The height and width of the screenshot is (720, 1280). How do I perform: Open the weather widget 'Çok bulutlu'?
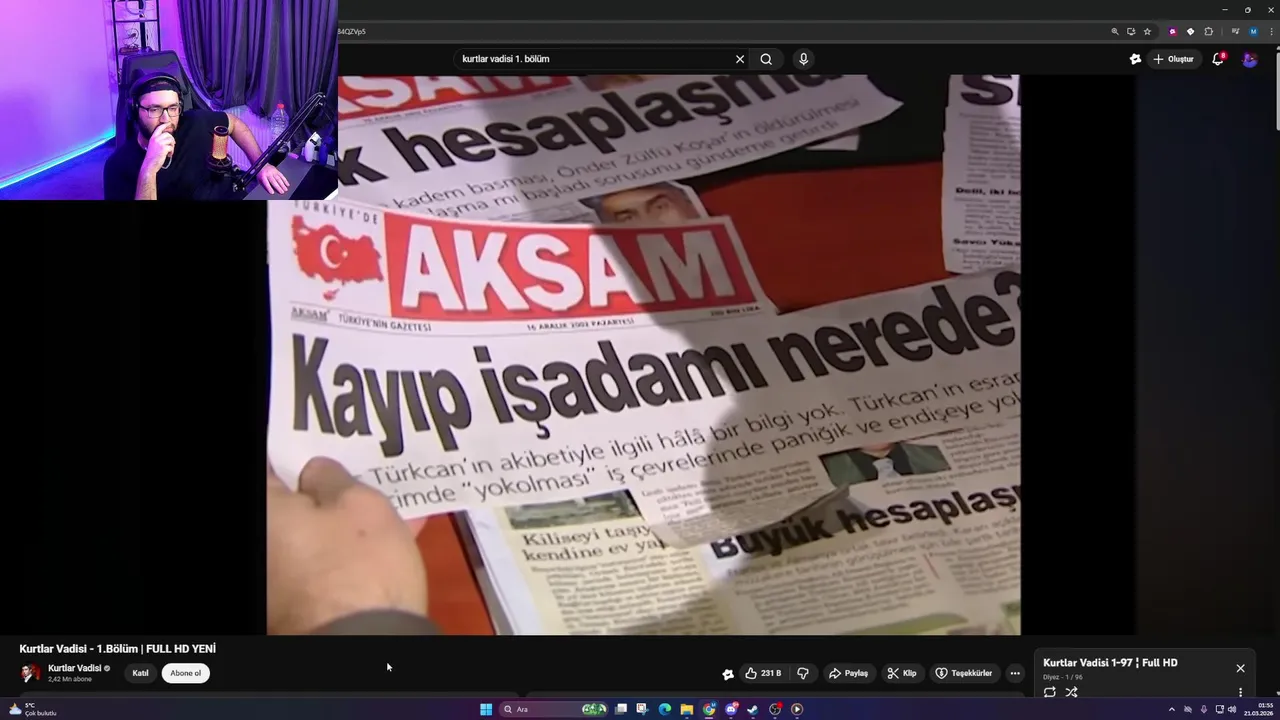[x=32, y=709]
